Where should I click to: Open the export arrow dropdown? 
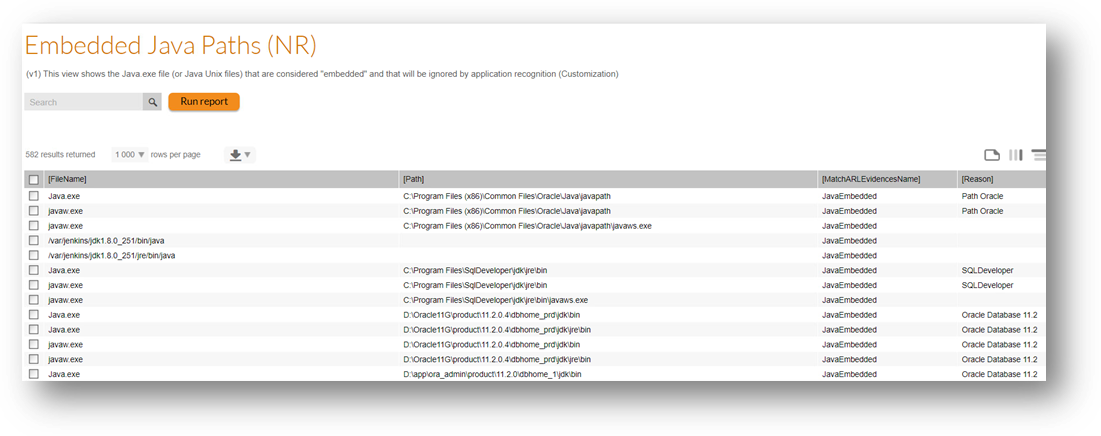point(247,154)
